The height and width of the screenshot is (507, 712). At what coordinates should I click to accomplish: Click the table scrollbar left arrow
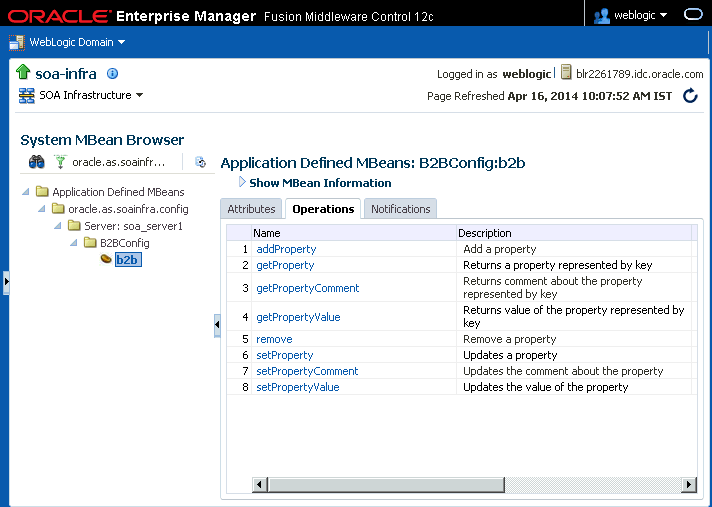click(x=259, y=485)
